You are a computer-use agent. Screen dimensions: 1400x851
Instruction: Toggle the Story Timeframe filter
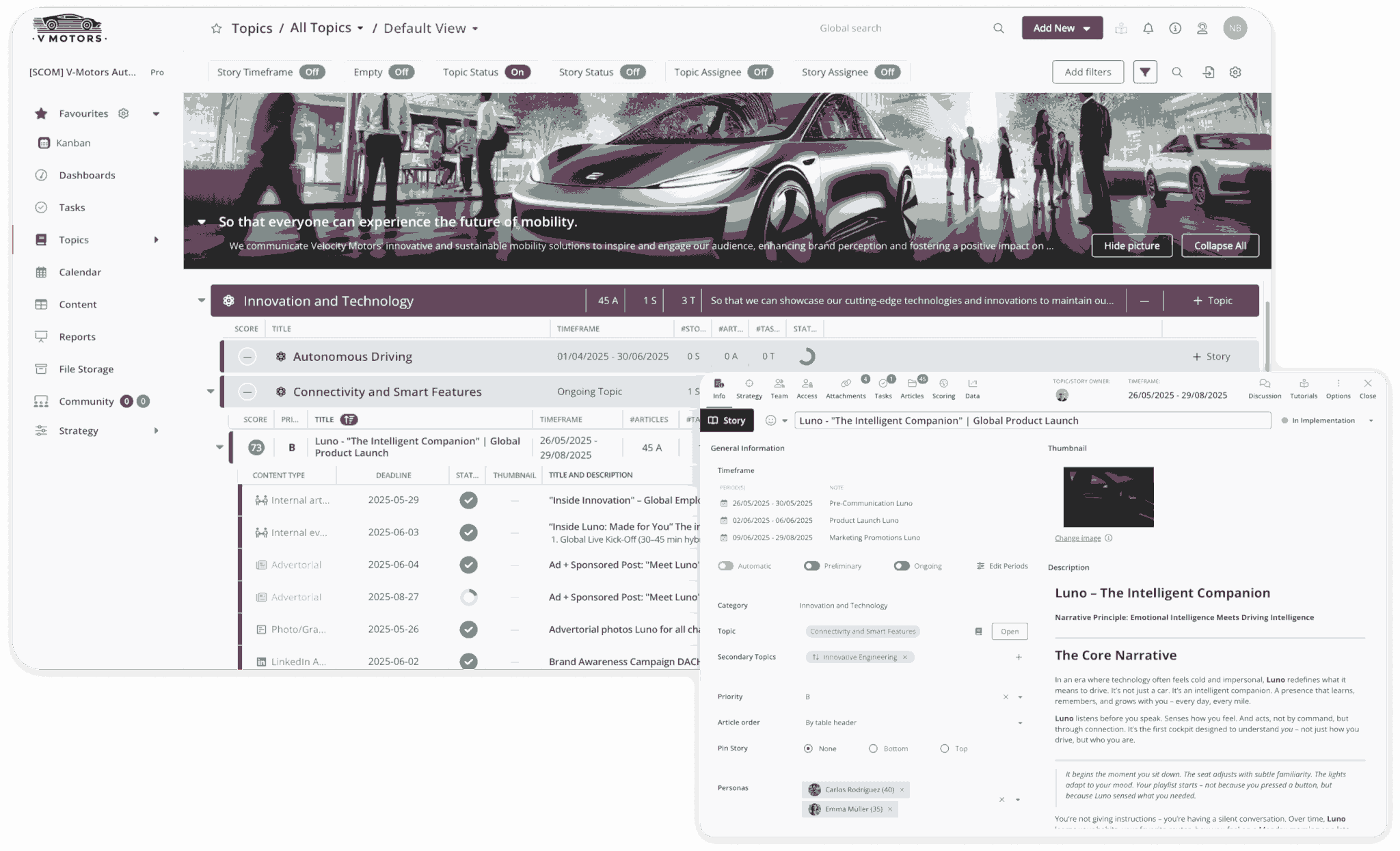click(312, 72)
